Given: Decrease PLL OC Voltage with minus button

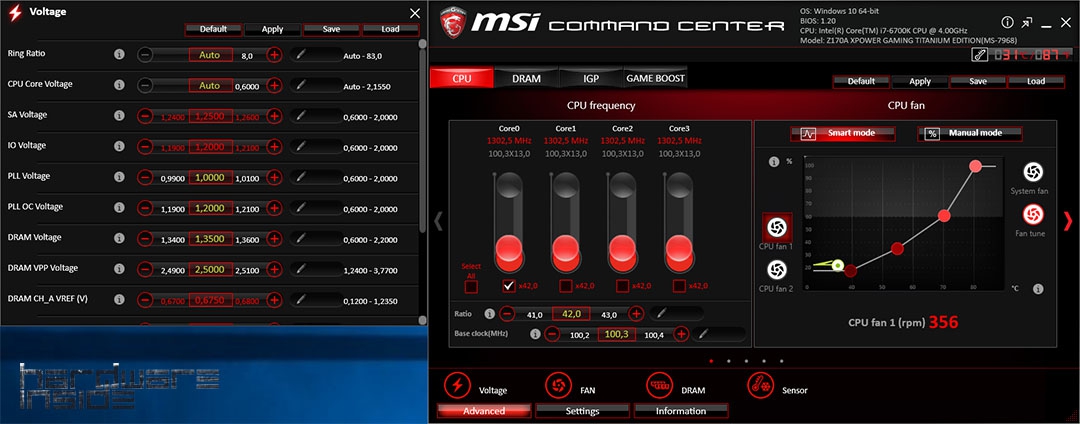Looking at the screenshot, I should [145, 208].
